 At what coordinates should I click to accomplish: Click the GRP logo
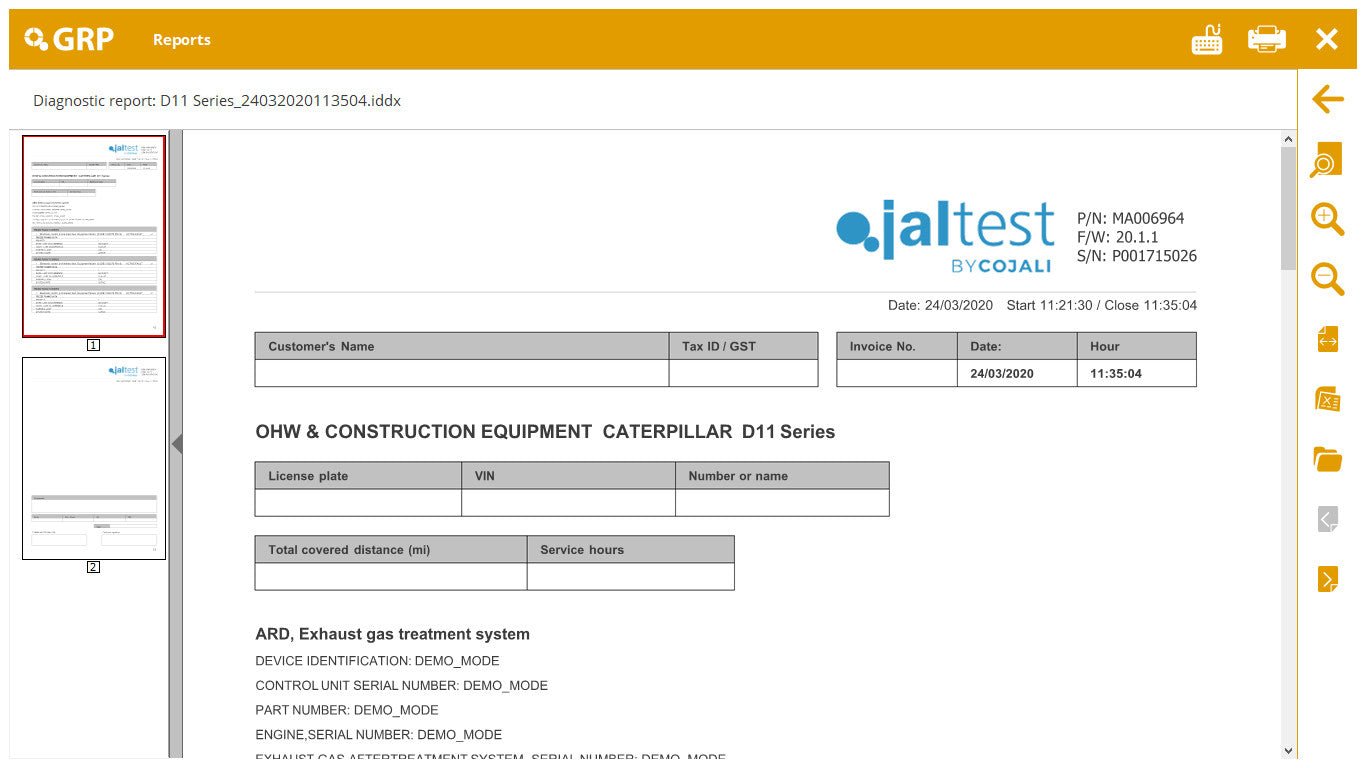67,39
